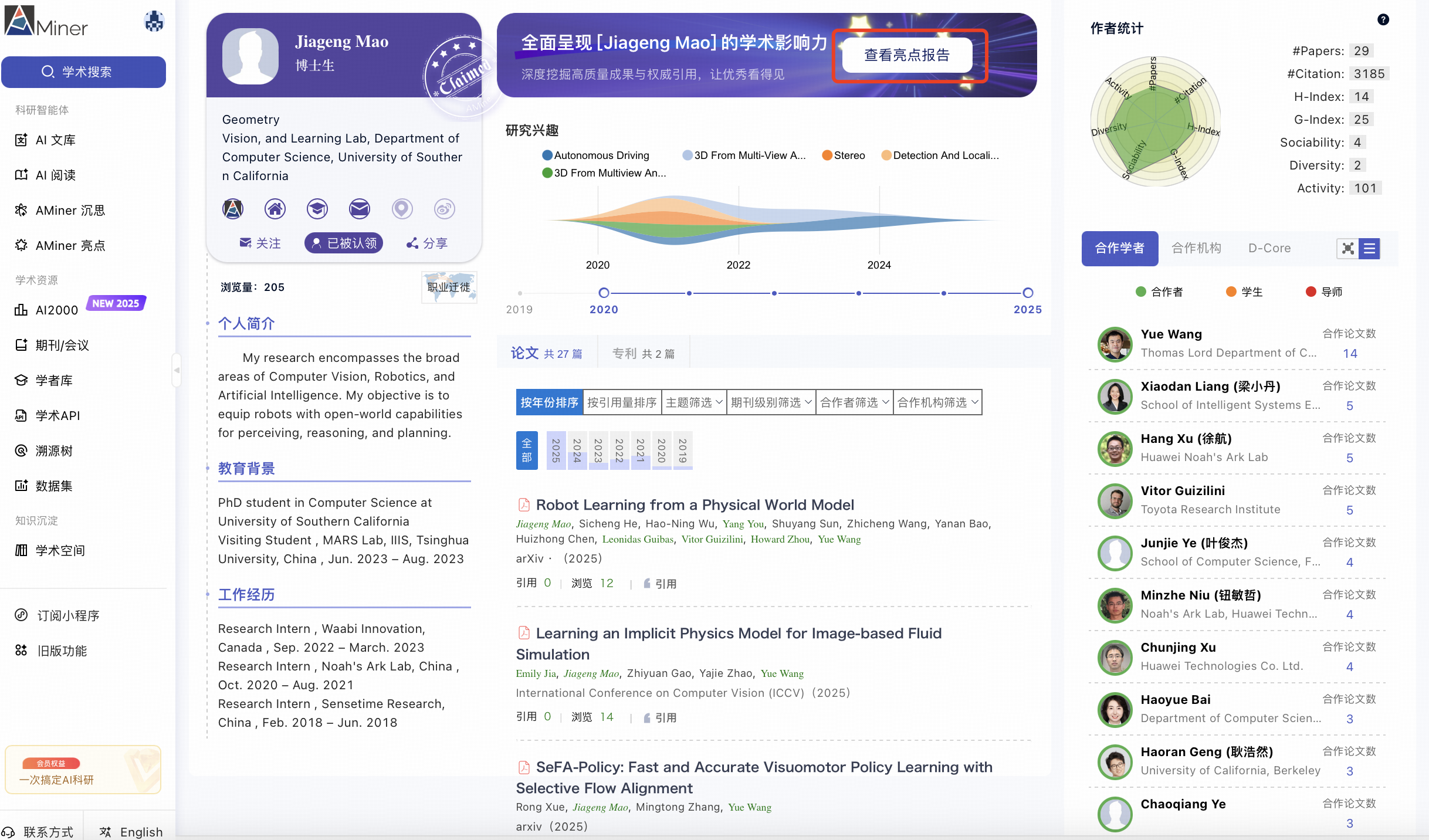Screen dimensions: 1429x840
Task: Open the homepage icon in the profile card
Action: pyautogui.click(x=275, y=209)
